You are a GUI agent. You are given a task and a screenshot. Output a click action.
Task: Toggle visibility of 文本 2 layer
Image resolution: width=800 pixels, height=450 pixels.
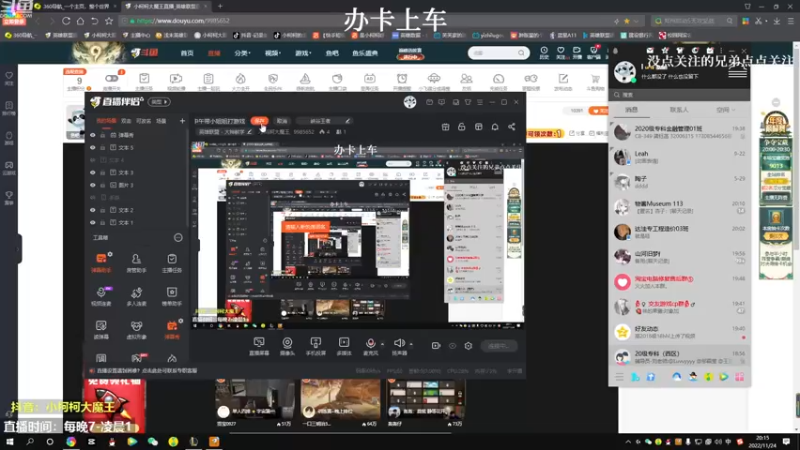[x=92, y=210]
